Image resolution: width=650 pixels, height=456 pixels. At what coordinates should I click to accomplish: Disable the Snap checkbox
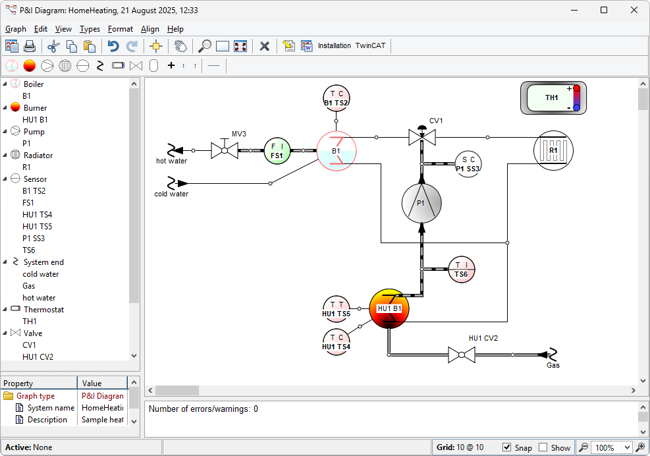507,448
